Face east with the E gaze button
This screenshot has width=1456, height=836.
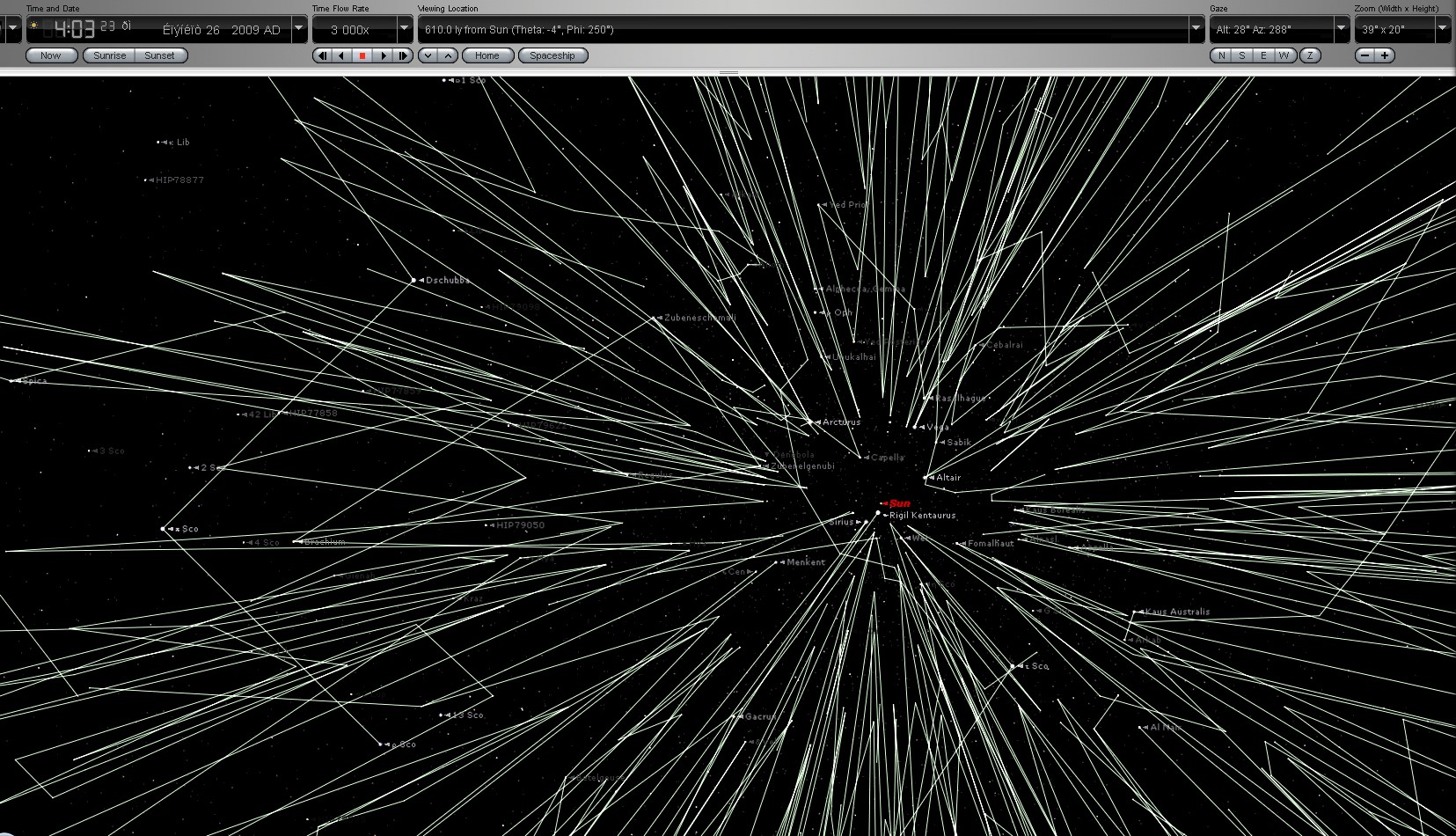coord(1263,55)
